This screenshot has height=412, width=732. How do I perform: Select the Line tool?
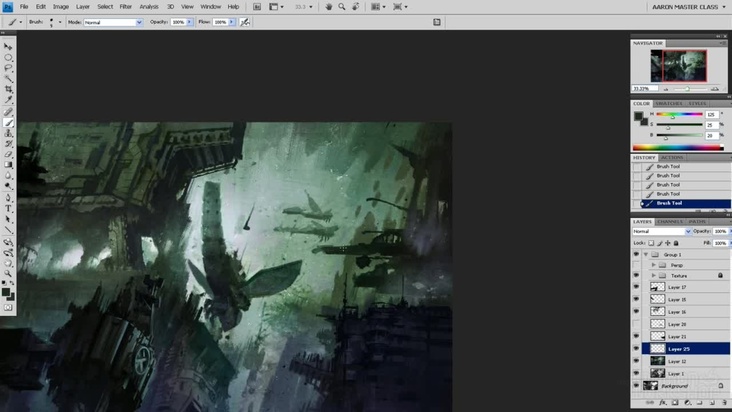tap(8, 230)
